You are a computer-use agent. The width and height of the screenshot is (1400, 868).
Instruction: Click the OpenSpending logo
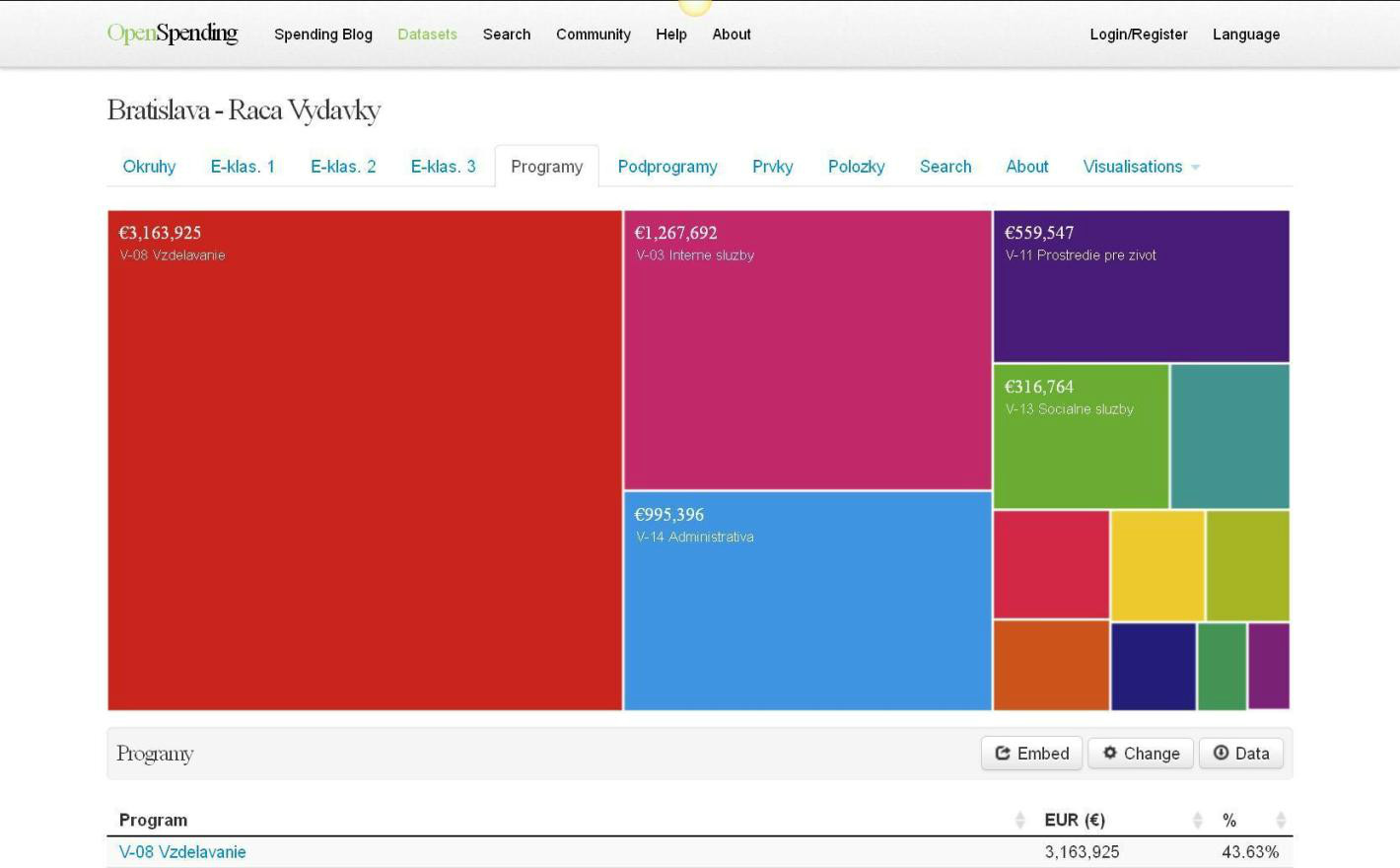pyautogui.click(x=173, y=34)
